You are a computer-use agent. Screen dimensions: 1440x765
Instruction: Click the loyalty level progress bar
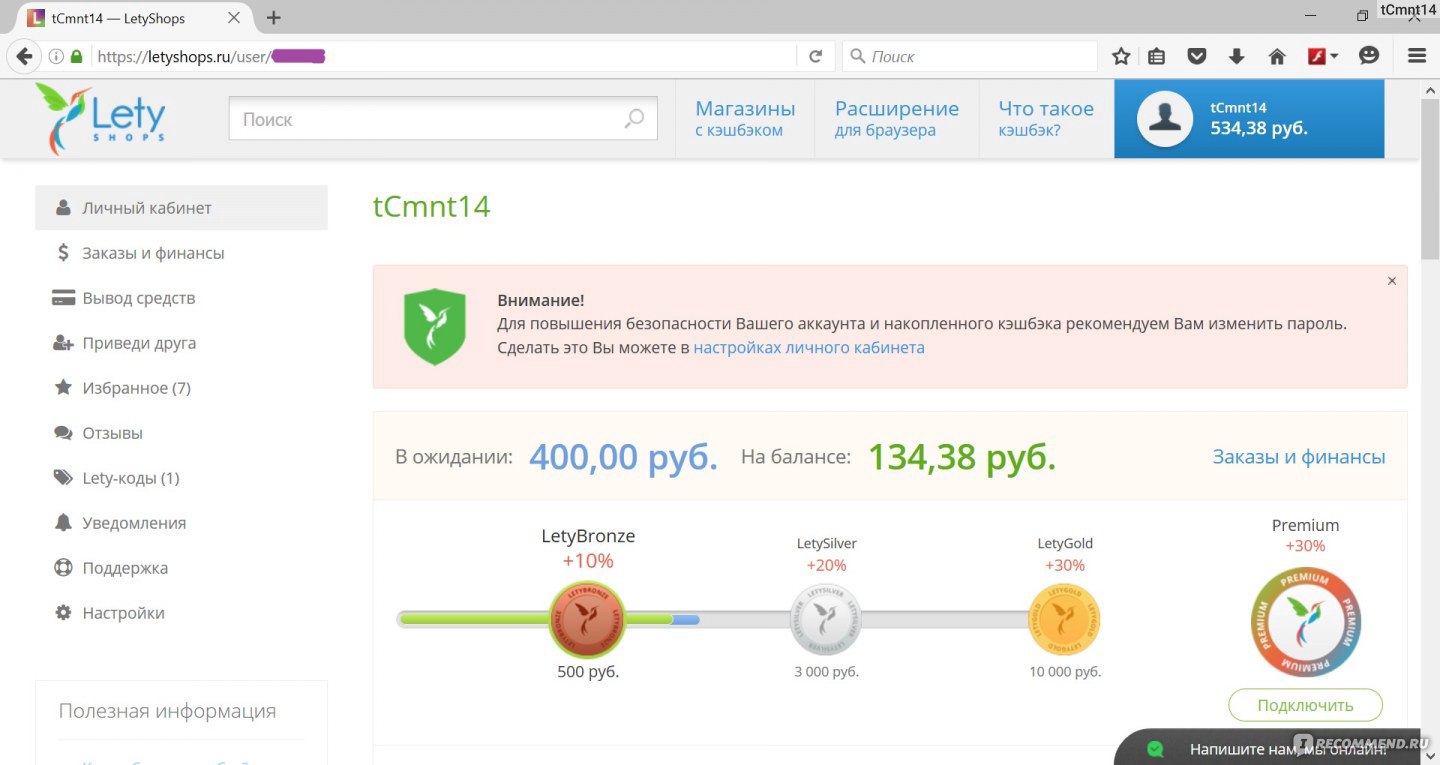(749, 620)
